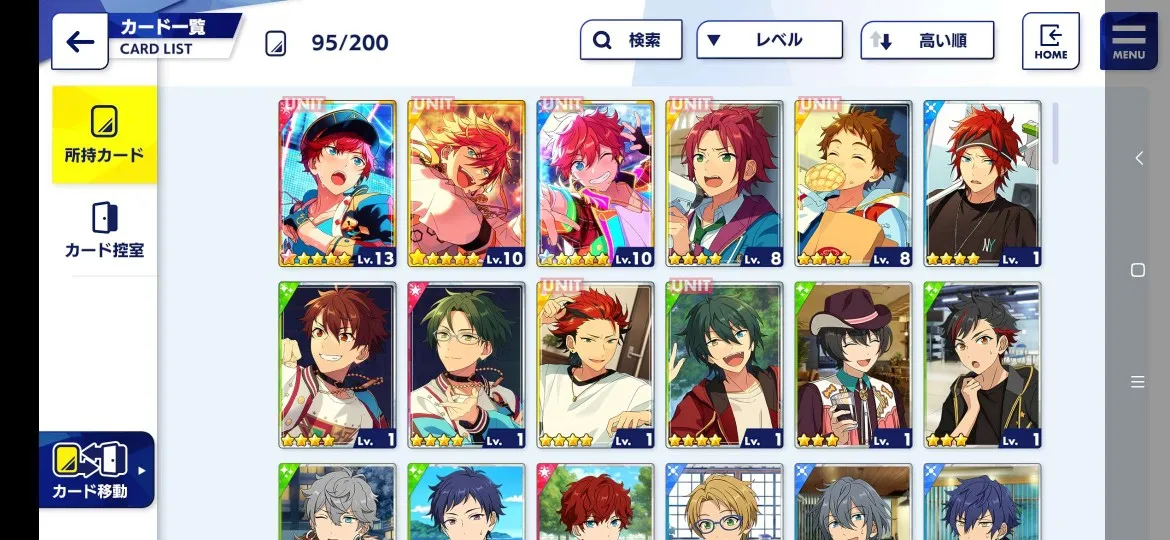Screen dimensions: 1170x540
Task: Select the Lv.13 card with blue cap
Action: coord(337,183)
